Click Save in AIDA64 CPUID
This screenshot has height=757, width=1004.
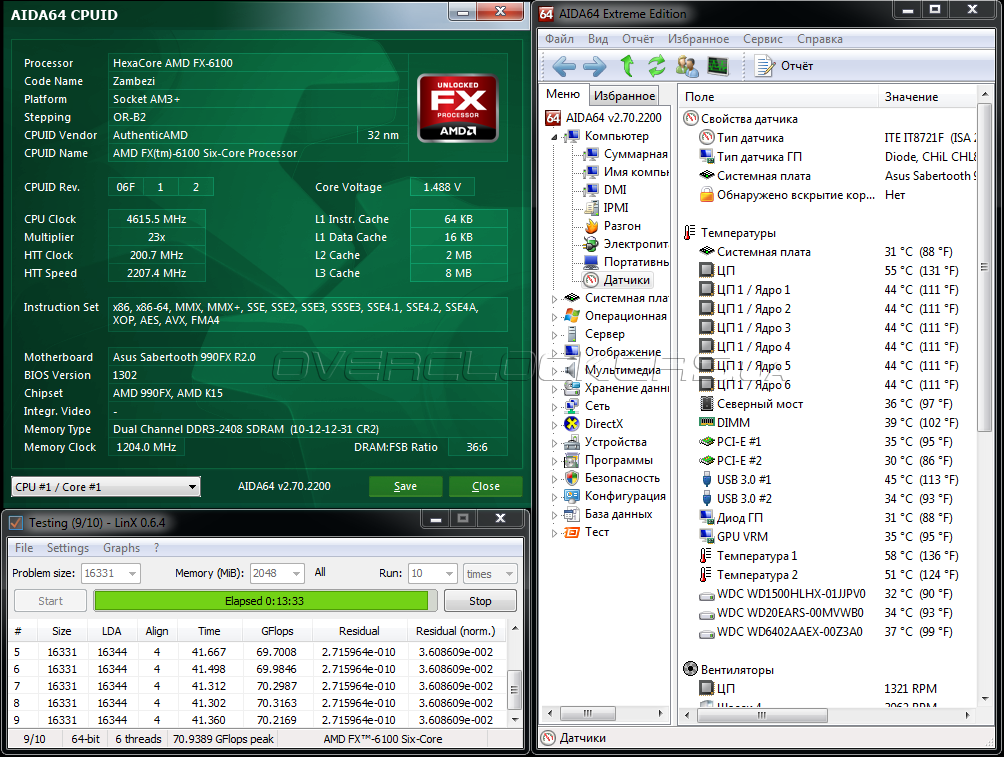[405, 487]
